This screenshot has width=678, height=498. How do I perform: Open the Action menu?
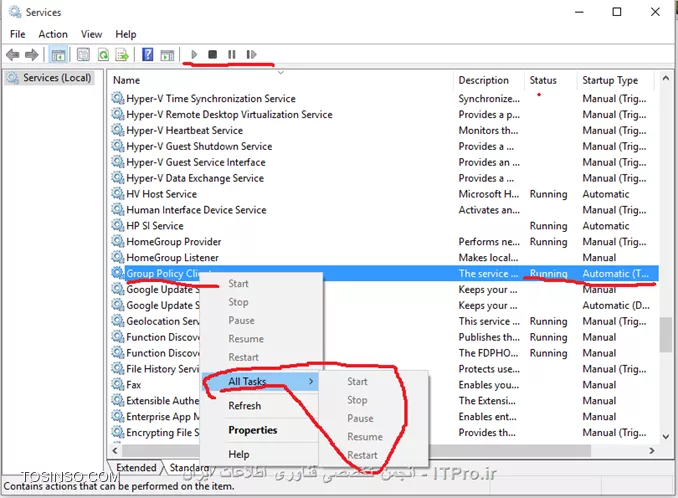click(x=53, y=34)
